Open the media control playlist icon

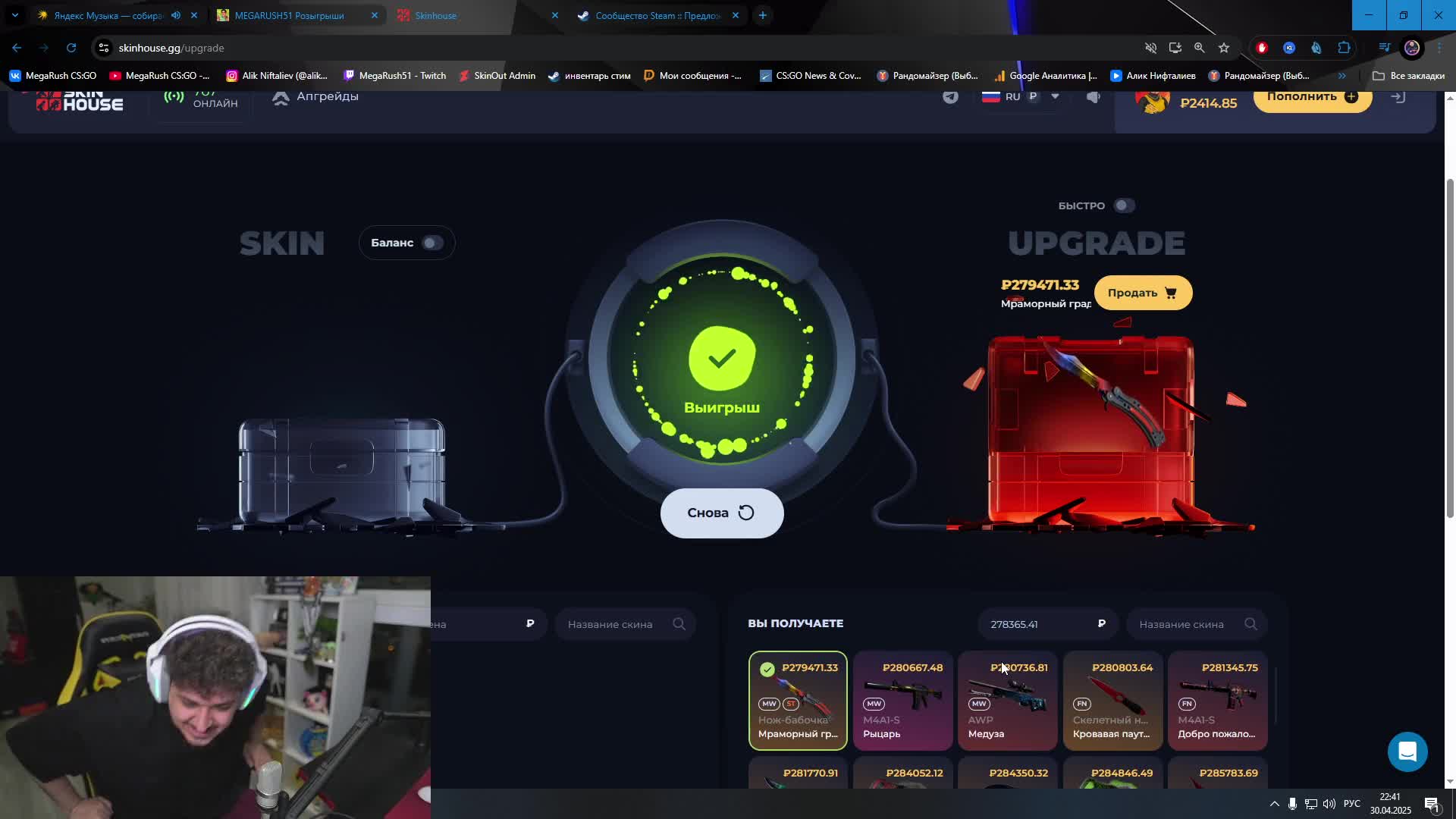[x=1384, y=48]
